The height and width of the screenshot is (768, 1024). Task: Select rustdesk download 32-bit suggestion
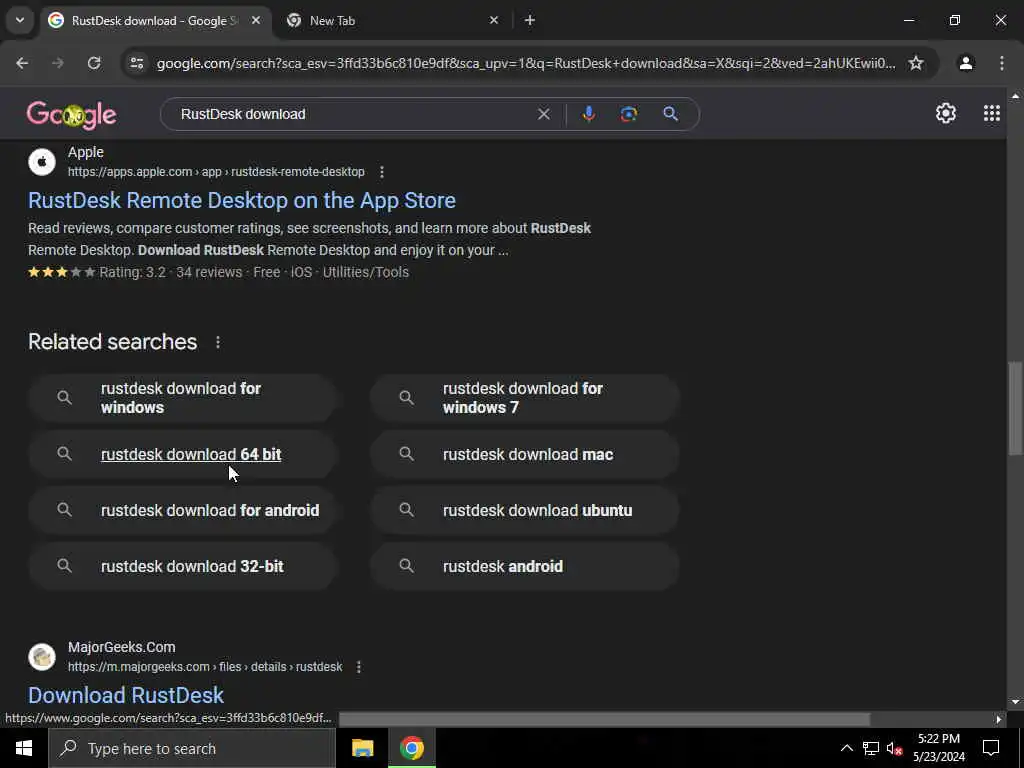pyautogui.click(x=182, y=566)
